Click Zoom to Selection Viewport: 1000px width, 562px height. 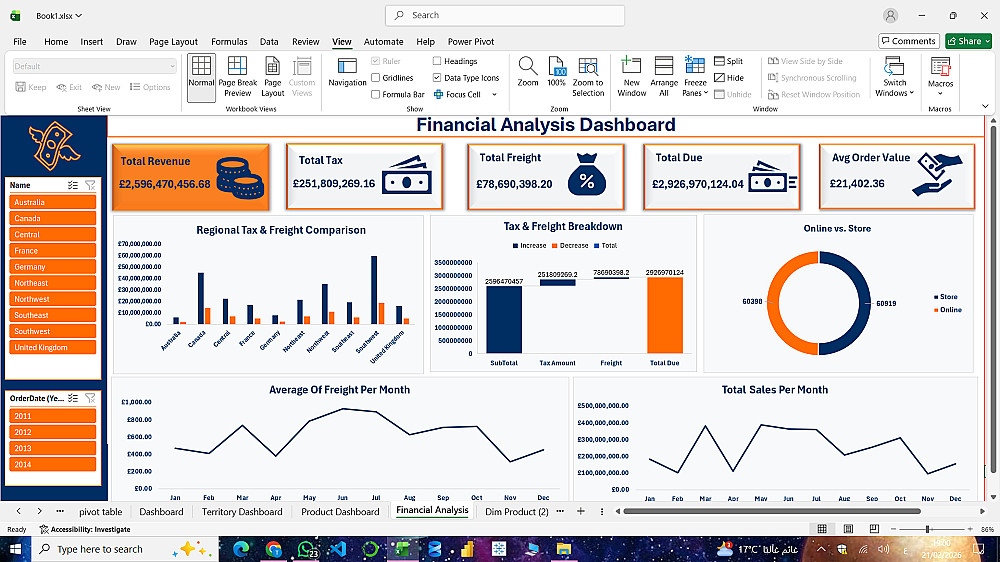click(587, 77)
